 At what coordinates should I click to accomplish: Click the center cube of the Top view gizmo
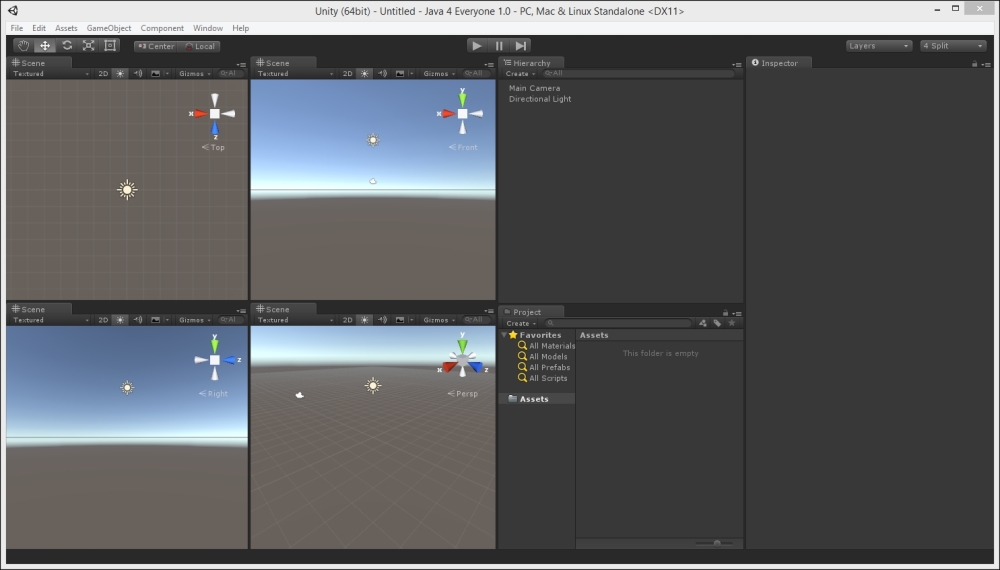coord(215,113)
